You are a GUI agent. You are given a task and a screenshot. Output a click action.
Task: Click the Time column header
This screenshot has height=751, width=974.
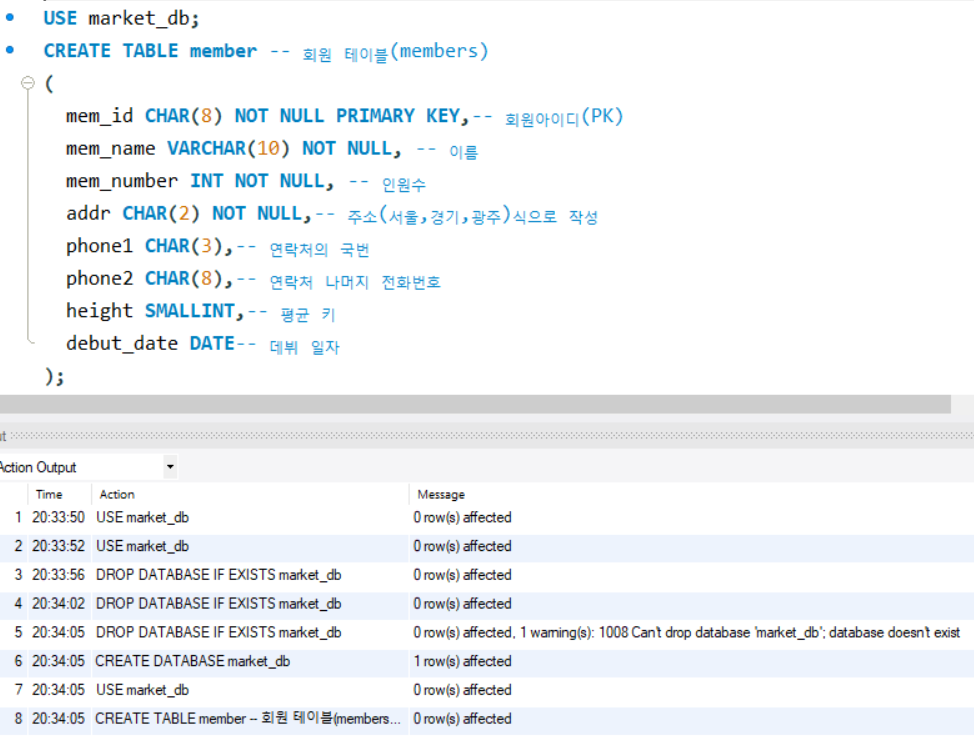(49, 494)
